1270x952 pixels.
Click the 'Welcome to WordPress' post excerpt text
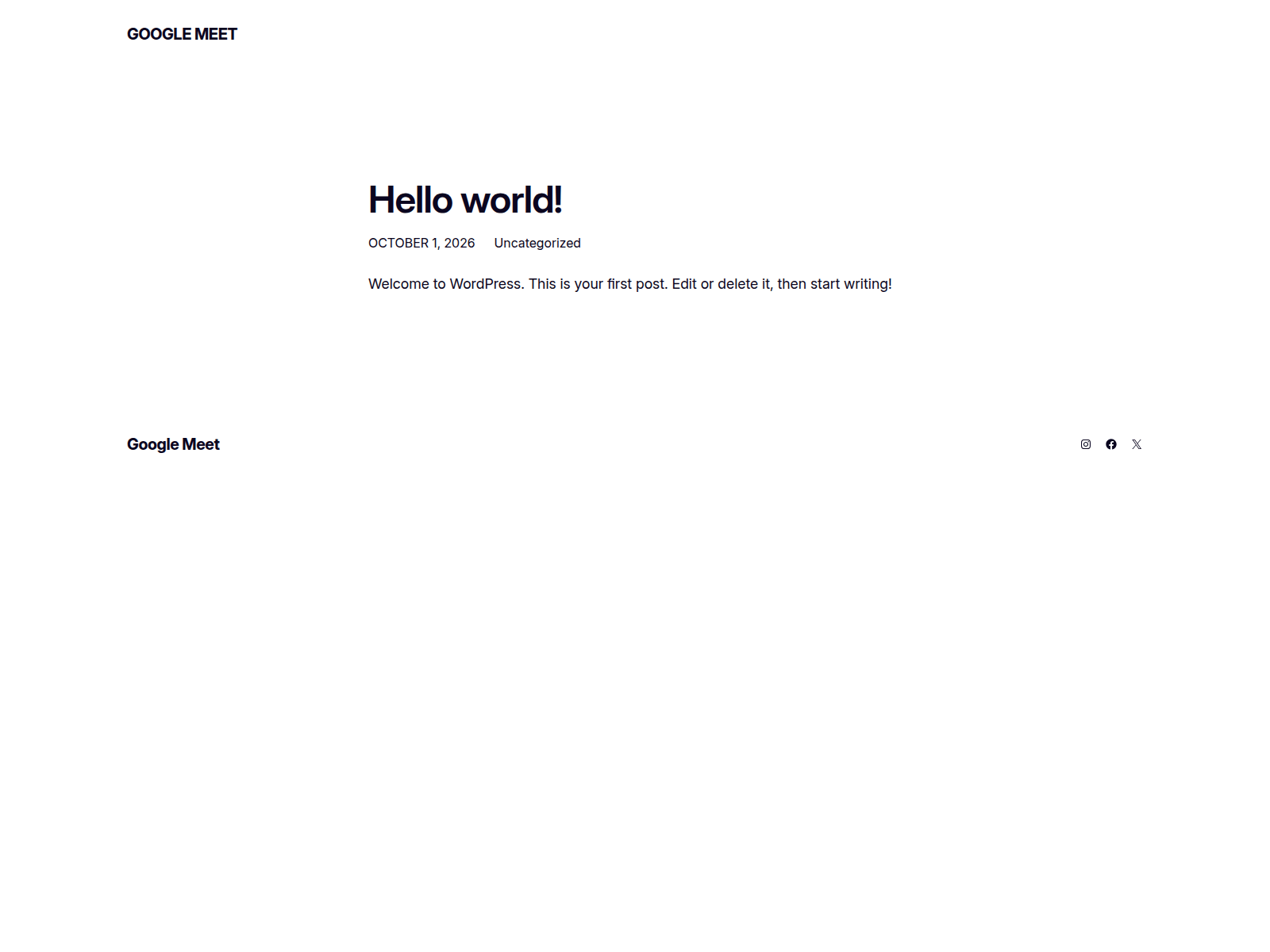point(630,284)
